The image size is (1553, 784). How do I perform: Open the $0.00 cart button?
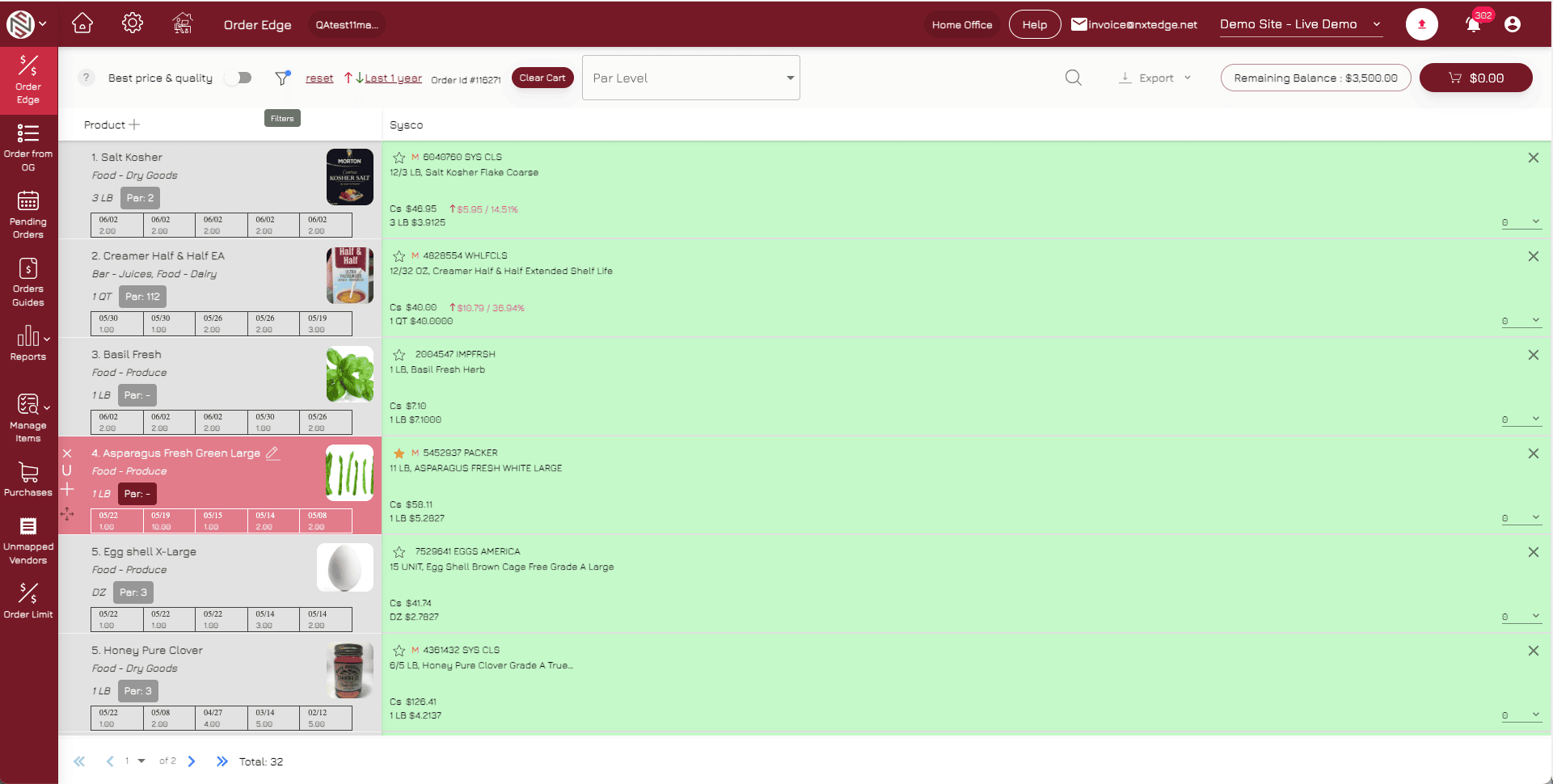coord(1475,78)
